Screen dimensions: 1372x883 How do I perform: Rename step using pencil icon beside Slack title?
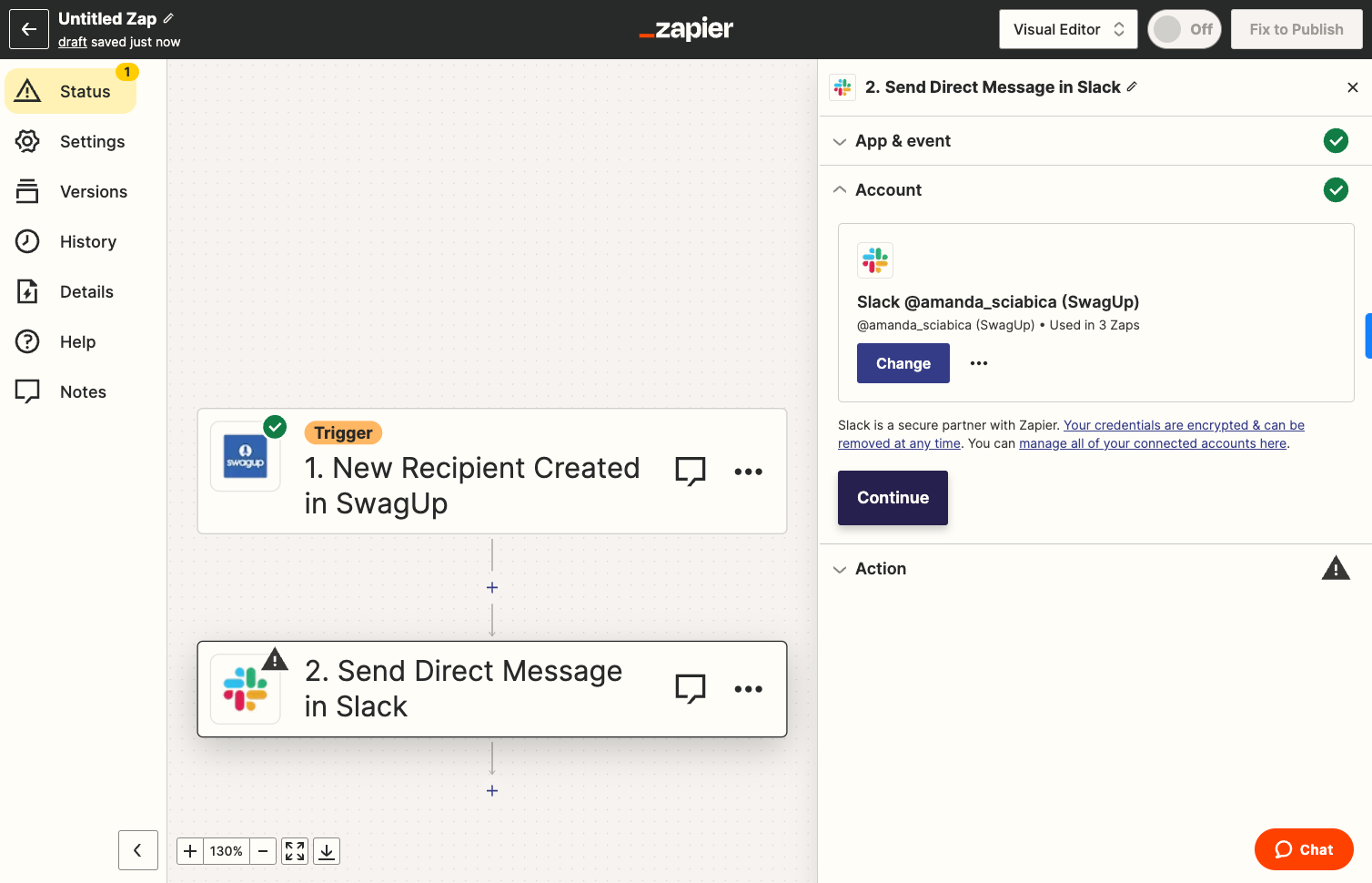(1132, 86)
